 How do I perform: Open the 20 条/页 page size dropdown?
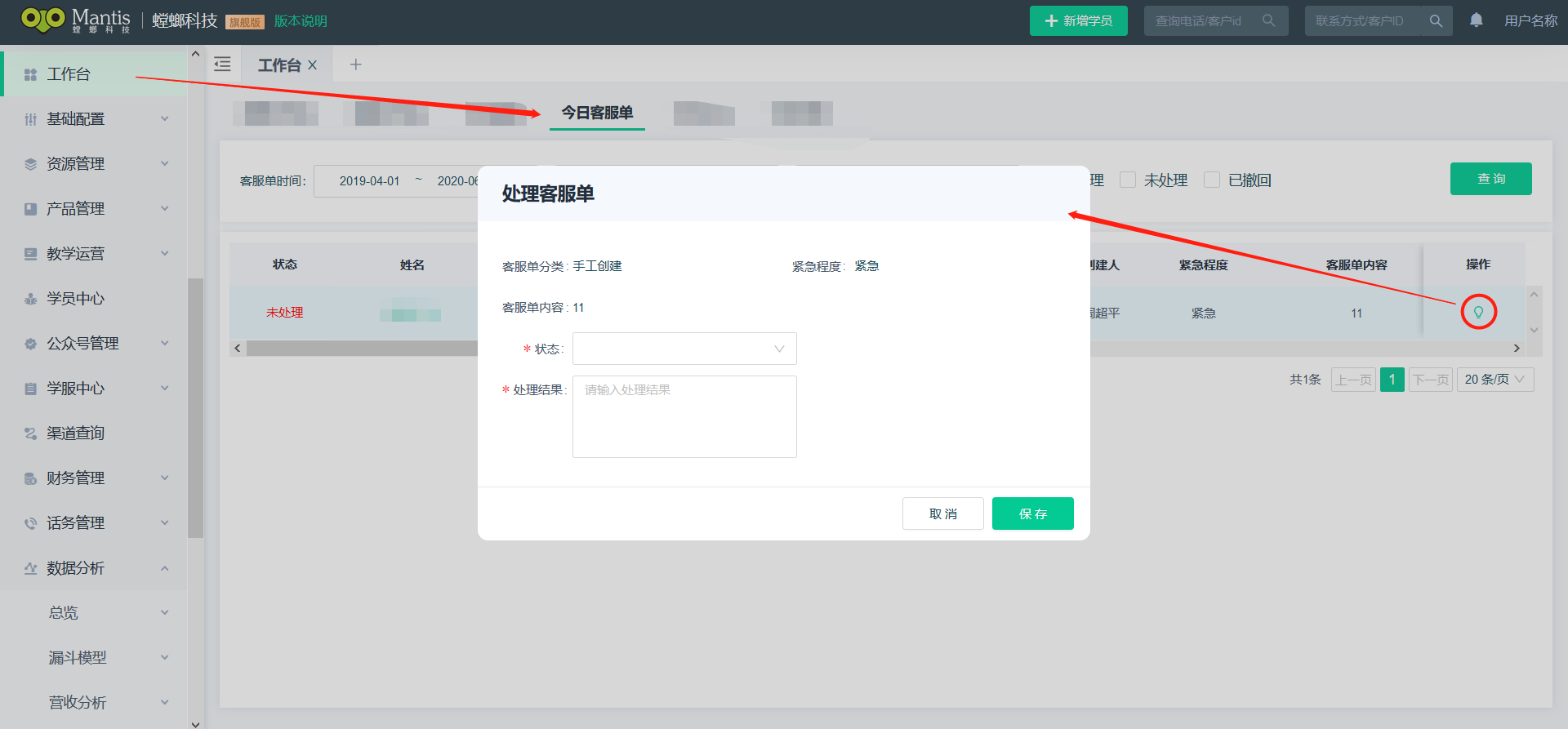(1495, 380)
